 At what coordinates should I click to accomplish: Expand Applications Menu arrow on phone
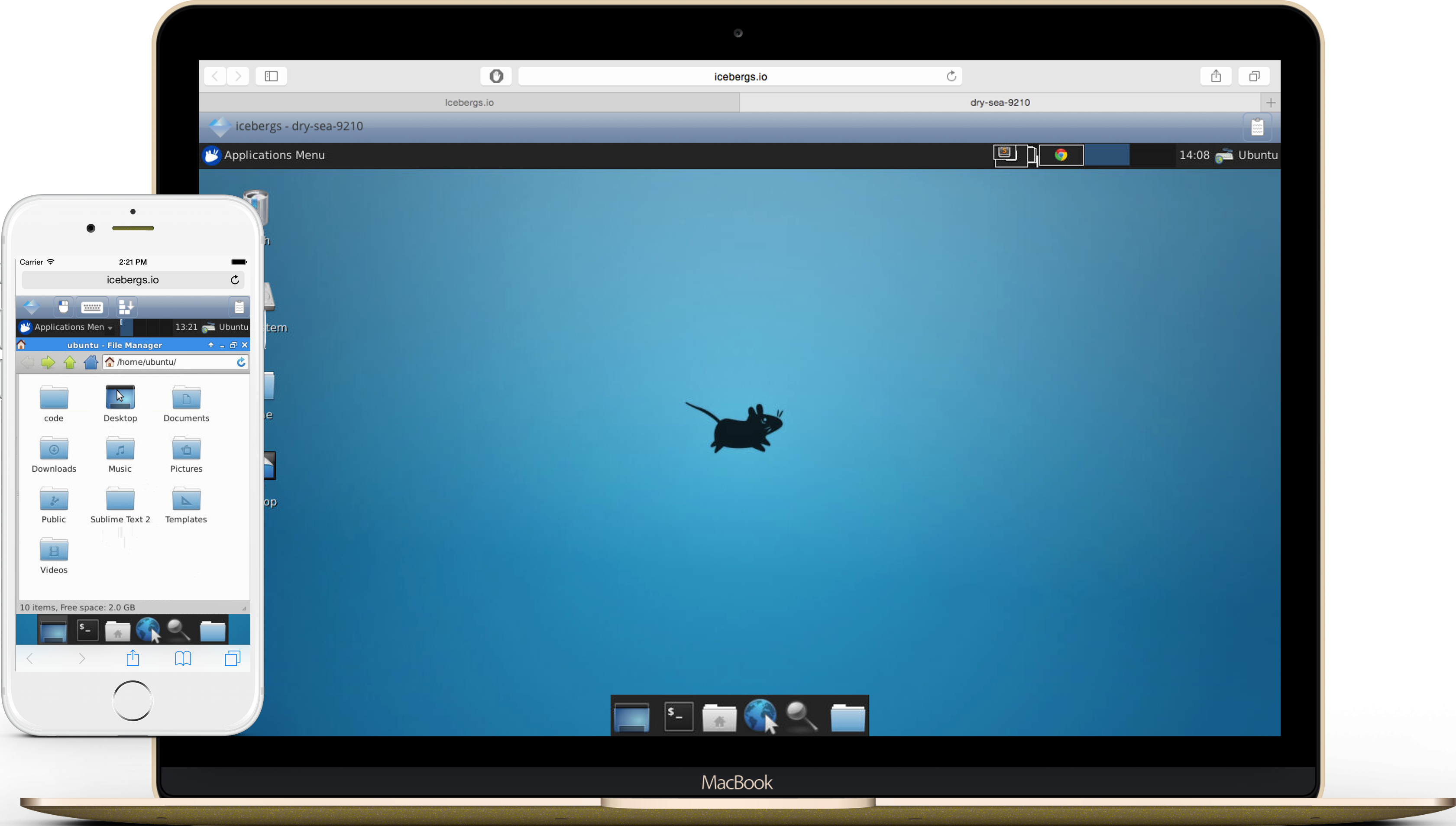110,328
